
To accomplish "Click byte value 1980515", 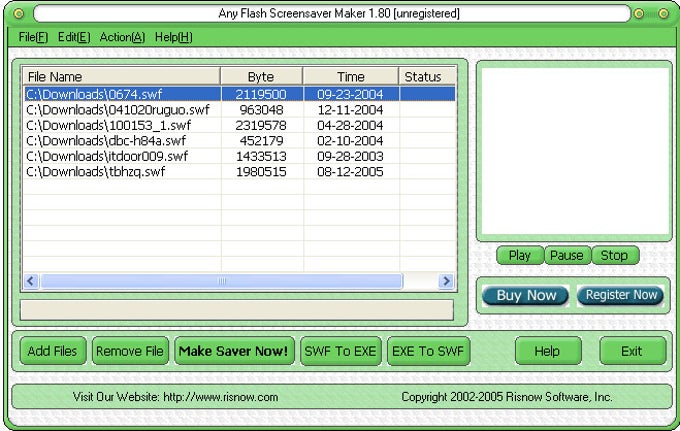I will click(261, 172).
